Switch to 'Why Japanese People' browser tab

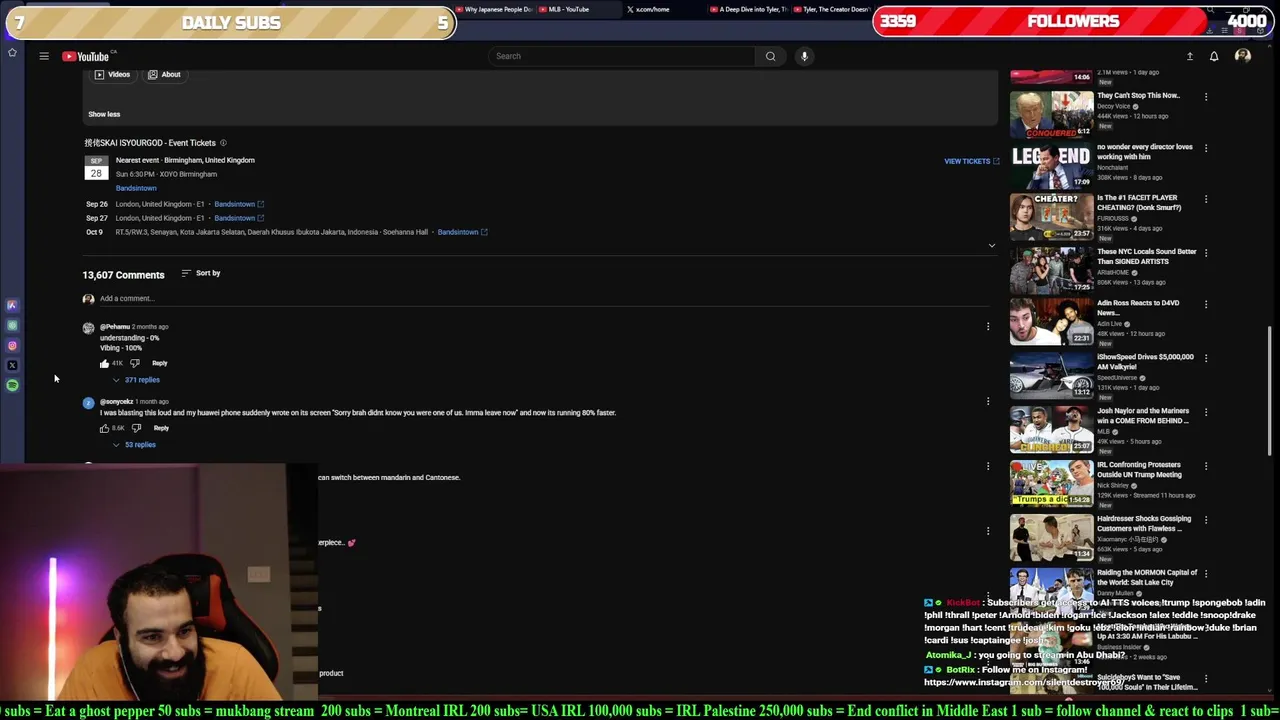coord(493,9)
